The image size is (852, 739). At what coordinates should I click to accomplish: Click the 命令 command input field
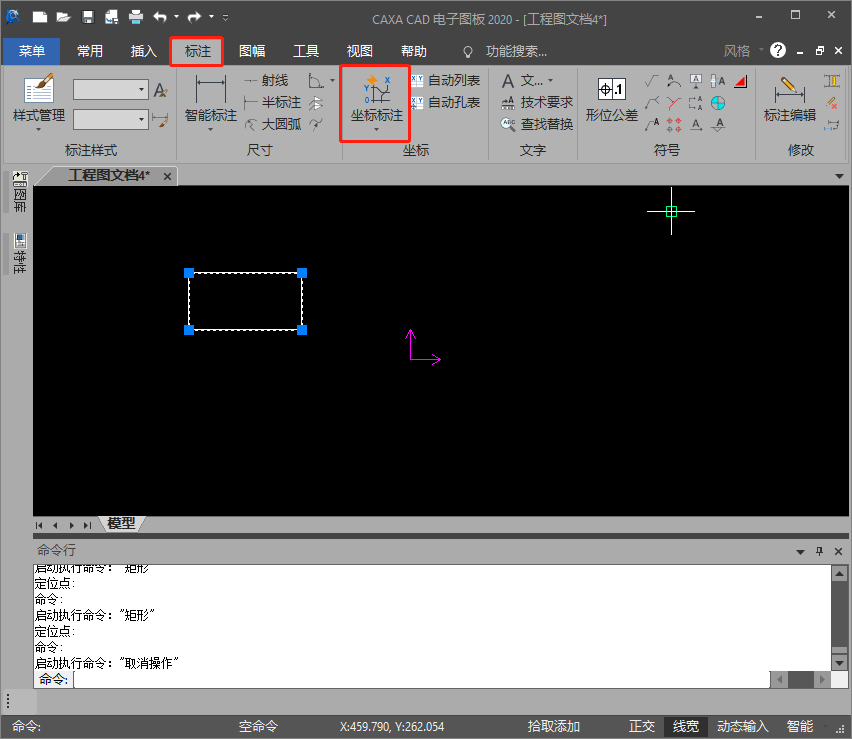(421, 679)
